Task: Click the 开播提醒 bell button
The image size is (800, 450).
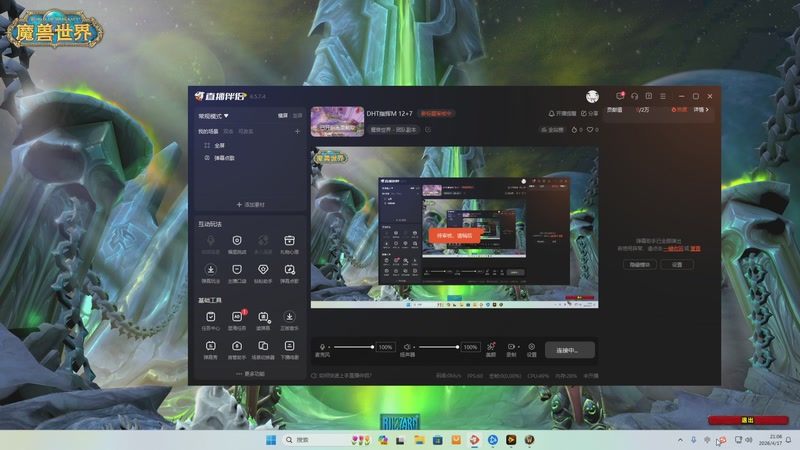Action: click(x=562, y=113)
